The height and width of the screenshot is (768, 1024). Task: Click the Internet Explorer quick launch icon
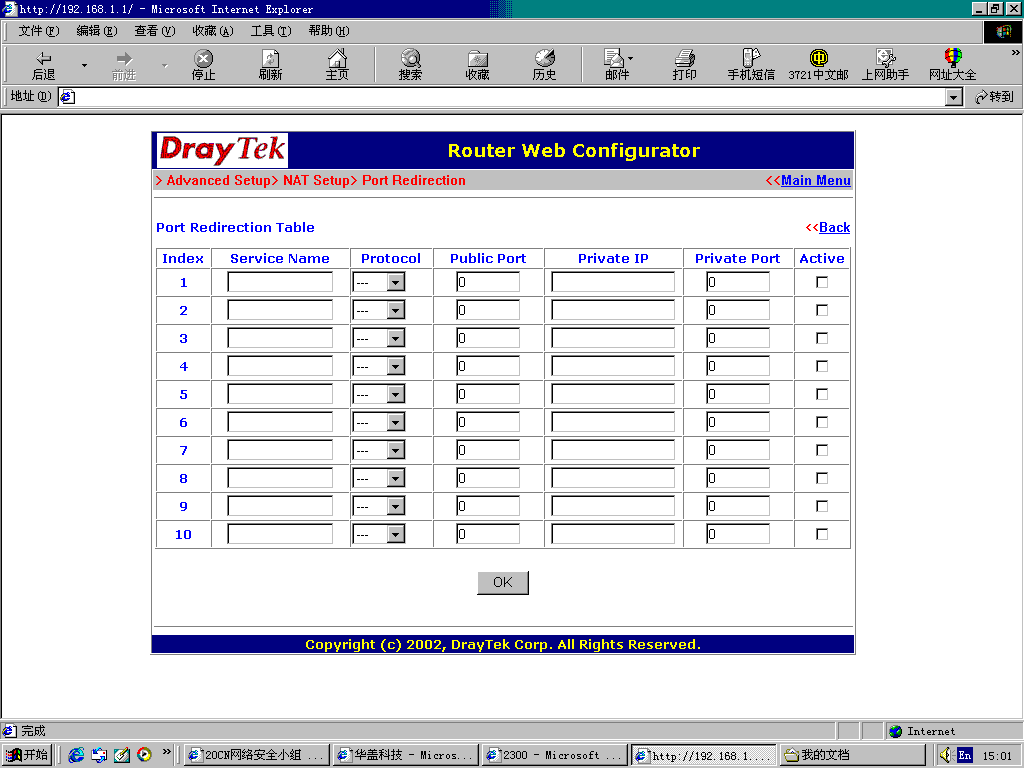[x=76, y=755]
